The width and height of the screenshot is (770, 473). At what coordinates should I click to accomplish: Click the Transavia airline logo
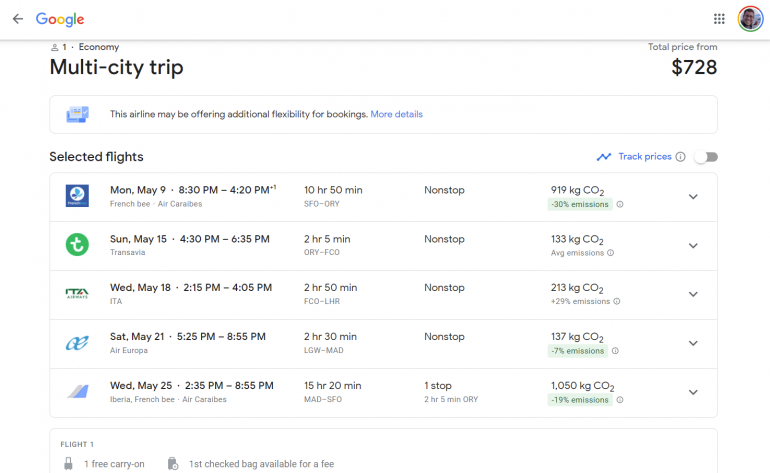77,245
